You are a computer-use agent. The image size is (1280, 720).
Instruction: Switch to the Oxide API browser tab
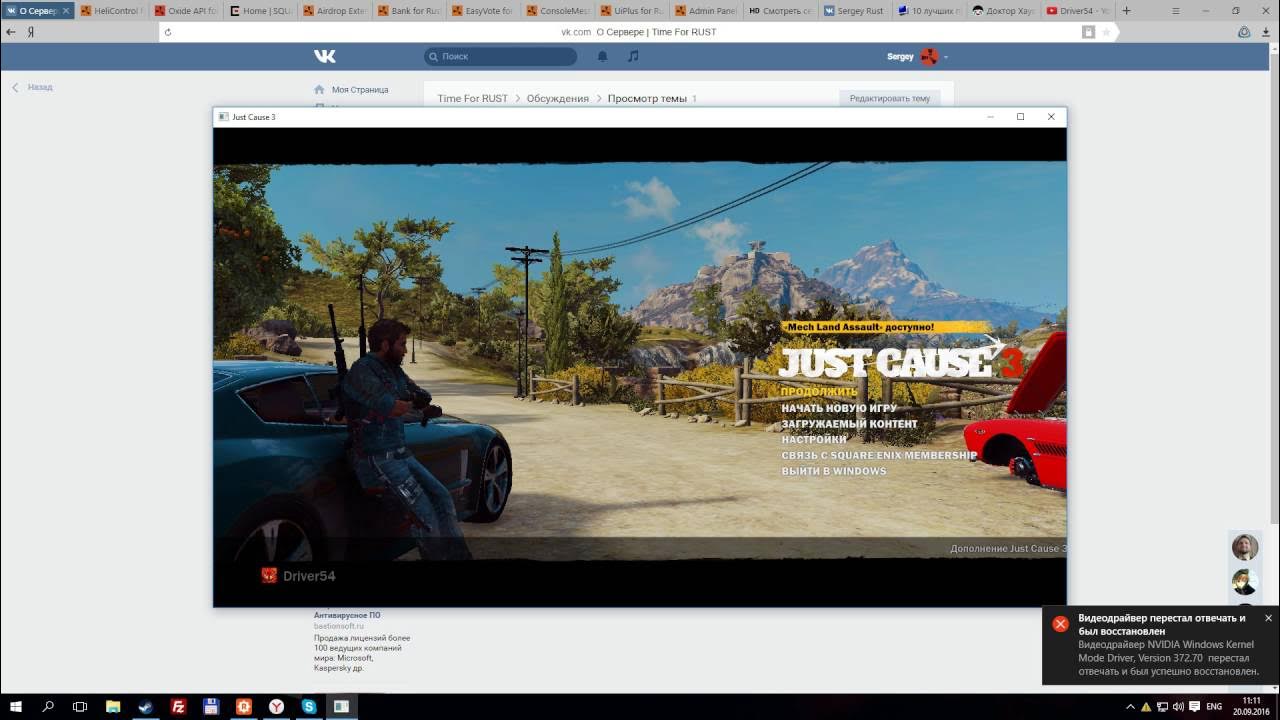[187, 11]
